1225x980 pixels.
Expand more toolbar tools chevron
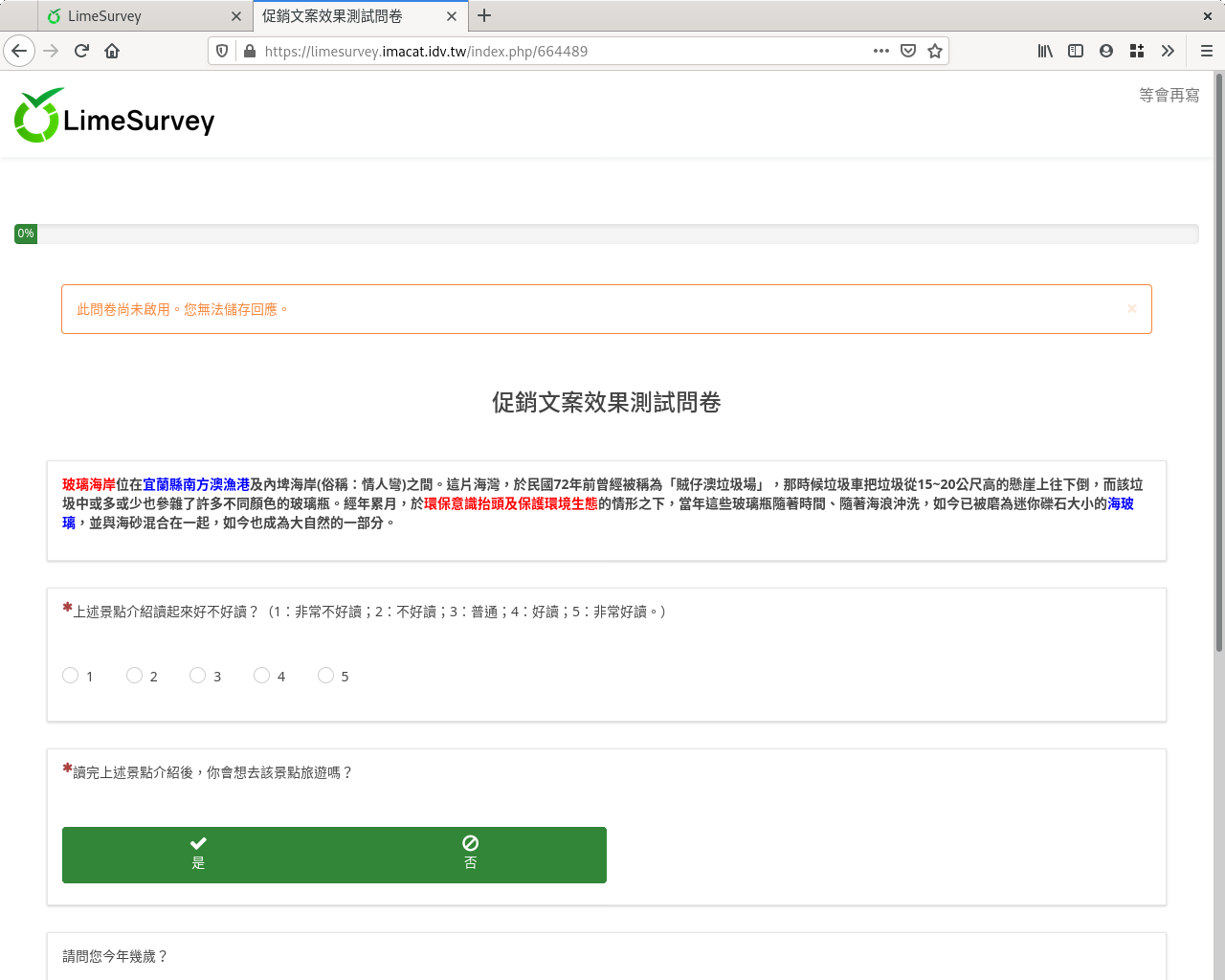click(x=1168, y=51)
